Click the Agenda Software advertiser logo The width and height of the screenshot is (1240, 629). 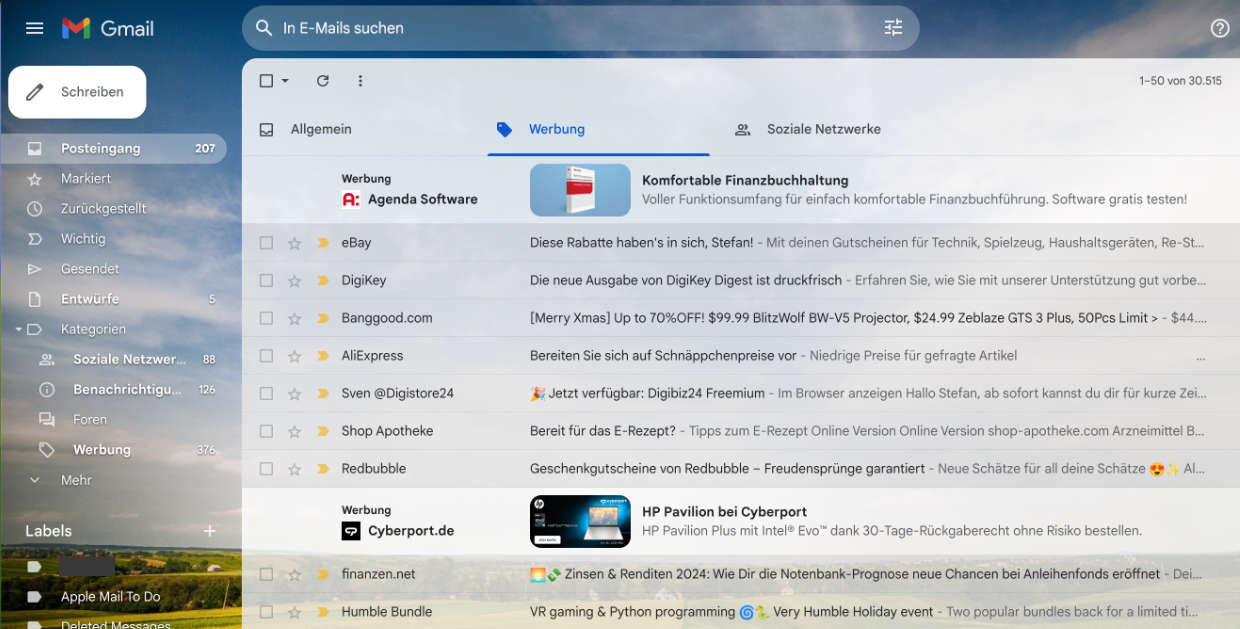(350, 199)
